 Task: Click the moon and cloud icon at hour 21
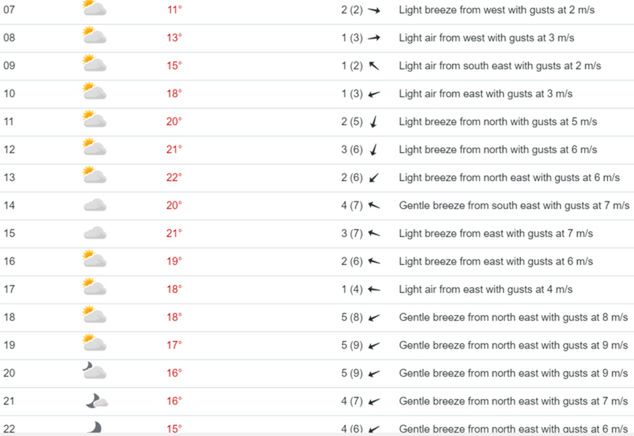(94, 400)
